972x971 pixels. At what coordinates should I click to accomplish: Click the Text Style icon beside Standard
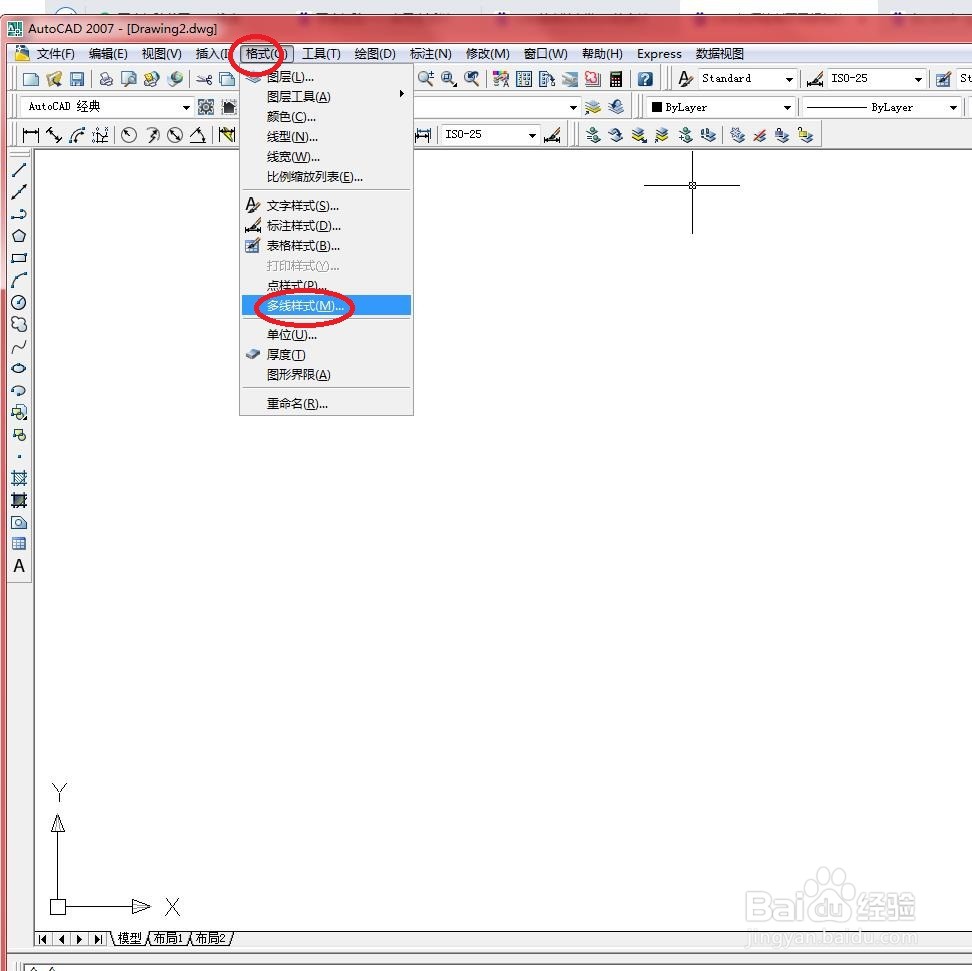tap(685, 79)
